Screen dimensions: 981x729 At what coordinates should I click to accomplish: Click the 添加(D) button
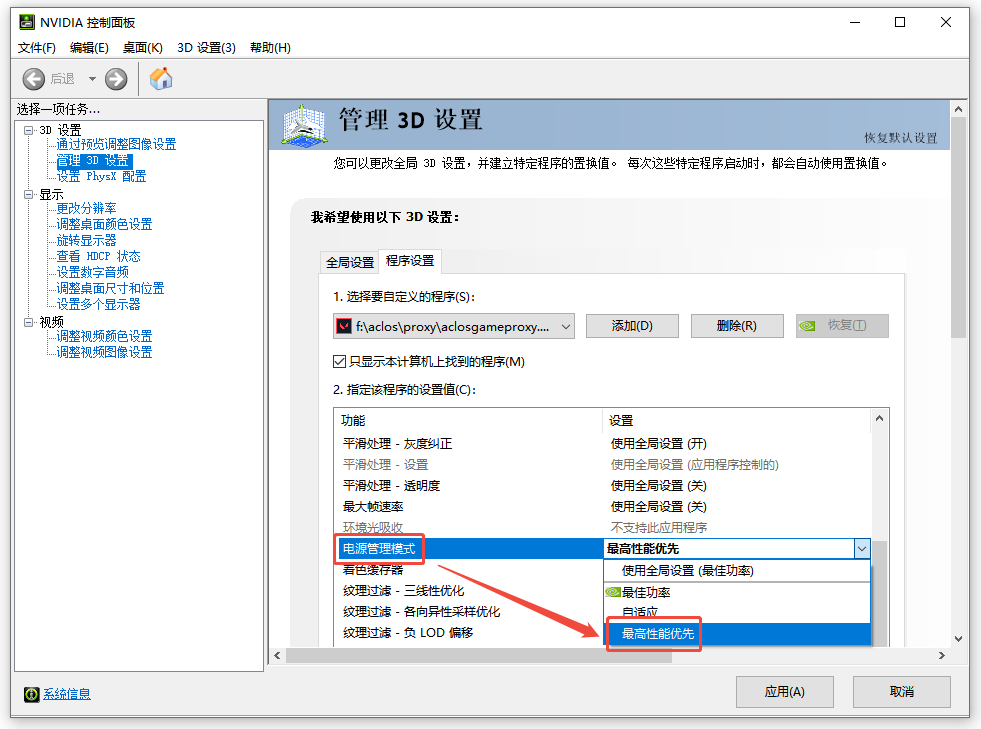pyautogui.click(x=632, y=326)
